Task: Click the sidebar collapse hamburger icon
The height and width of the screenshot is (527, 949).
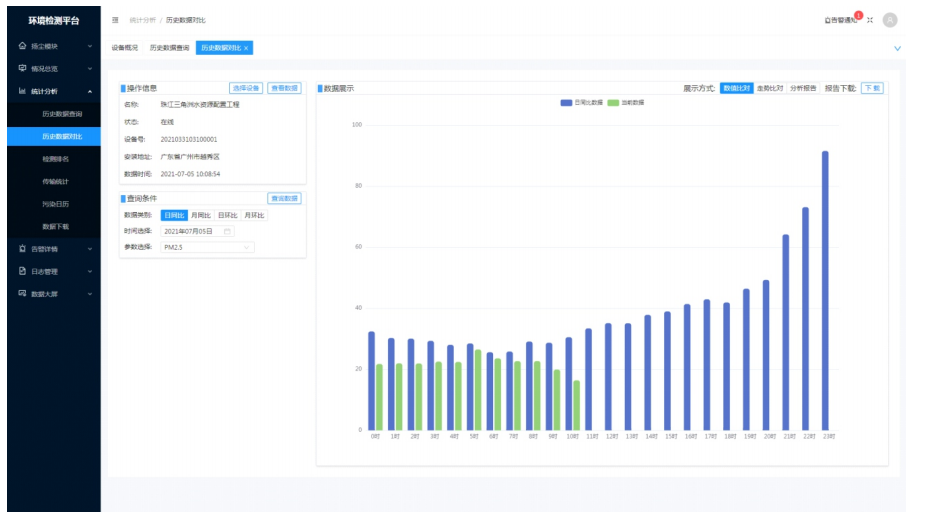Action: 115,20
